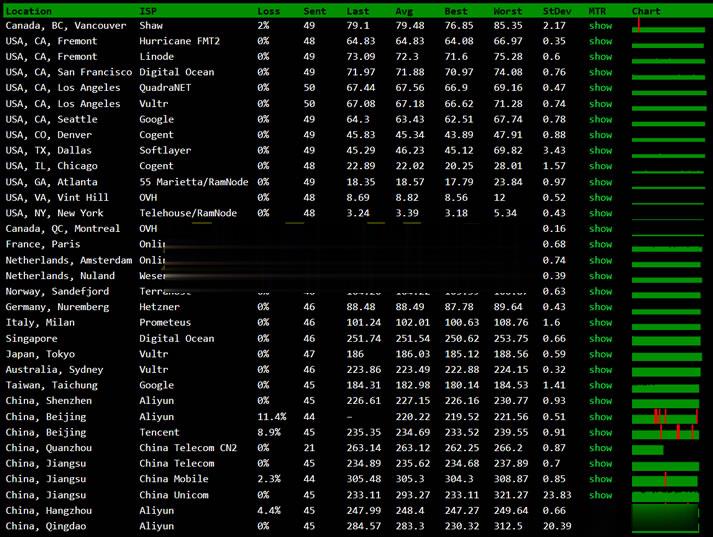This screenshot has height=537, width=713.
Task: Open latency chart for Vancouver Shaw row
Action: point(668,26)
